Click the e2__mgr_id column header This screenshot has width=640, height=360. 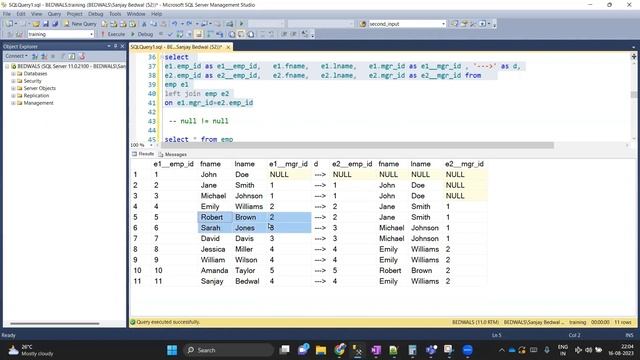point(464,164)
